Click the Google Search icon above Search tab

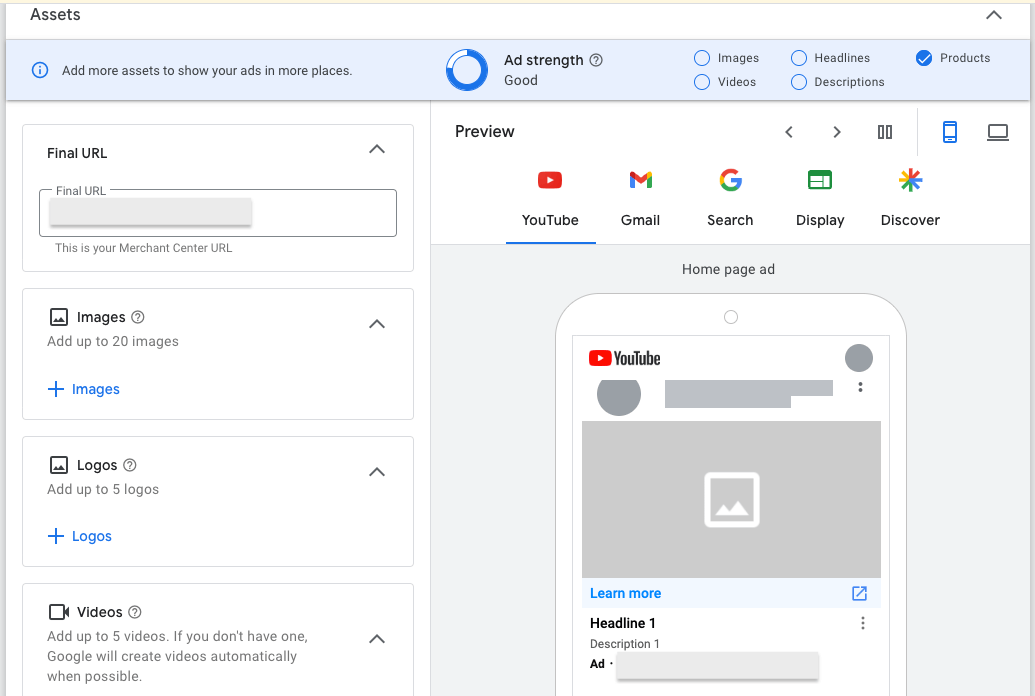[730, 180]
